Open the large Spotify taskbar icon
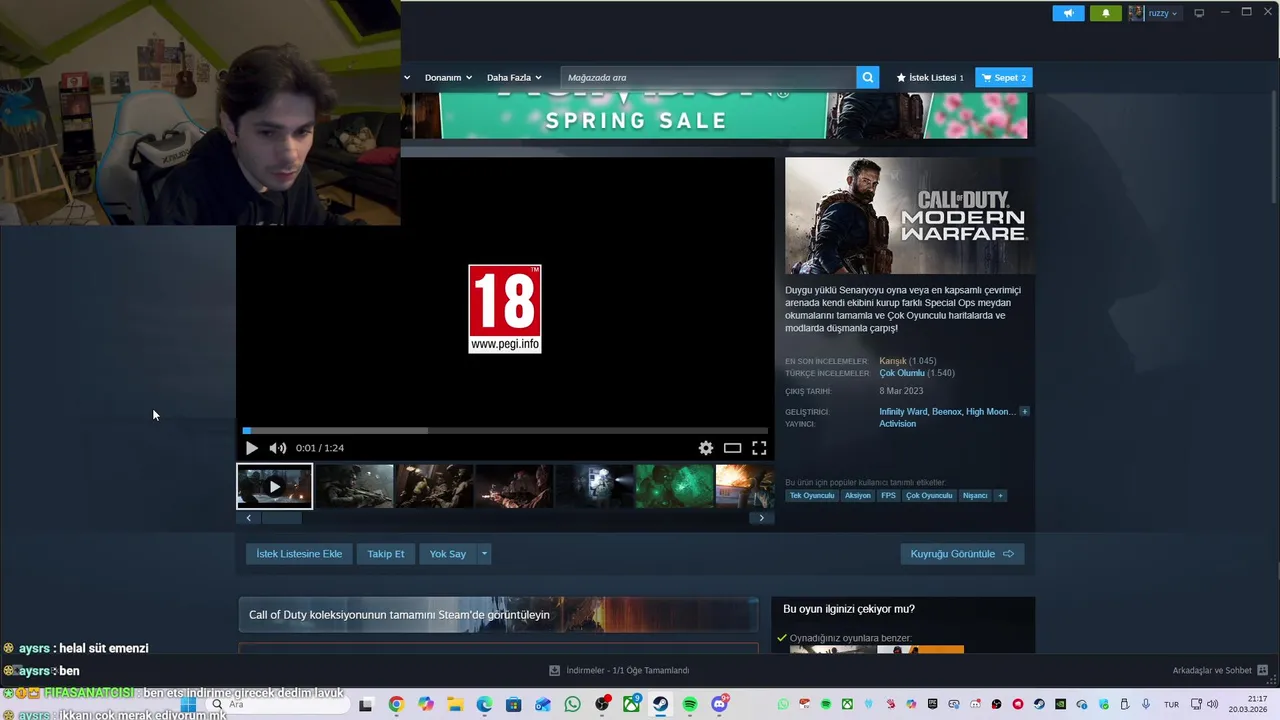The image size is (1280, 720). pyautogui.click(x=690, y=705)
